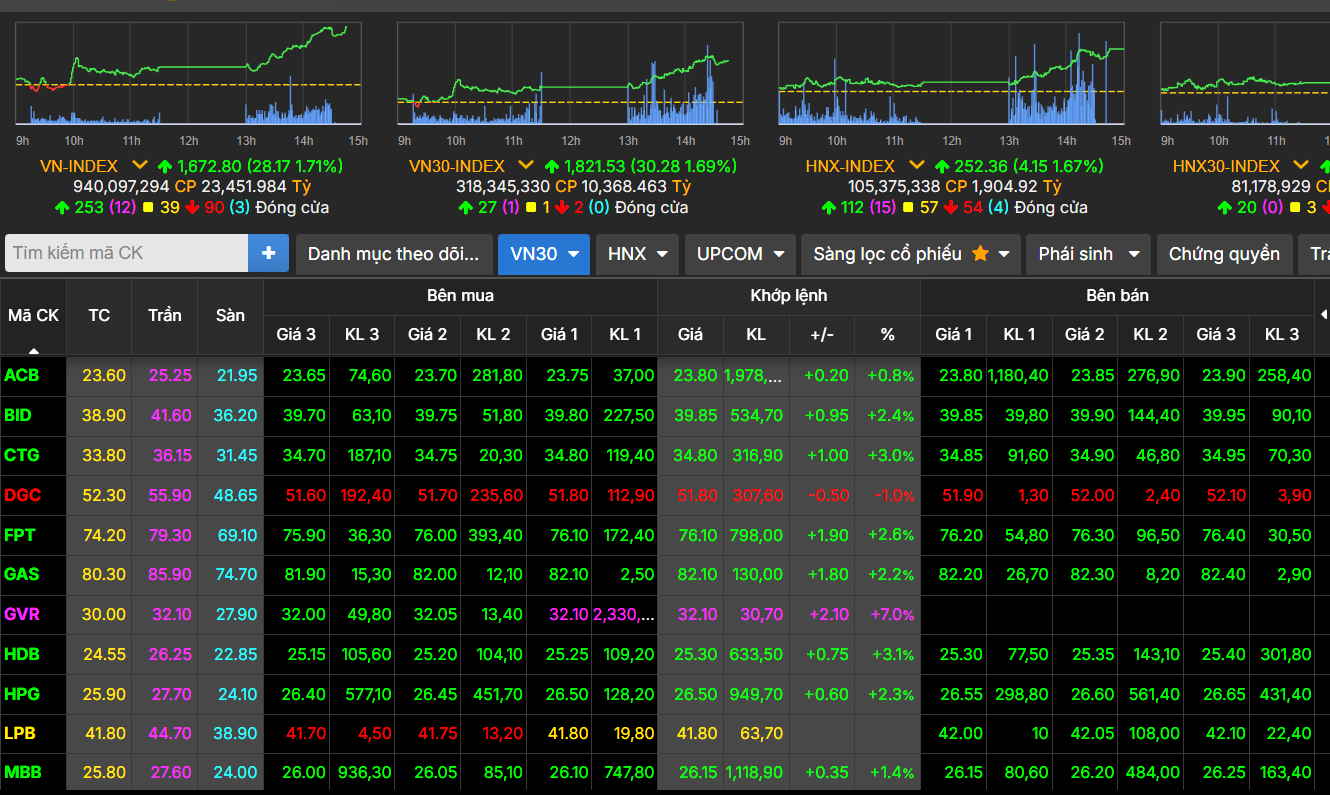1330x795 pixels.
Task: Click the star in Sàng lọc cổ phiếu
Action: pyautogui.click(x=980, y=254)
